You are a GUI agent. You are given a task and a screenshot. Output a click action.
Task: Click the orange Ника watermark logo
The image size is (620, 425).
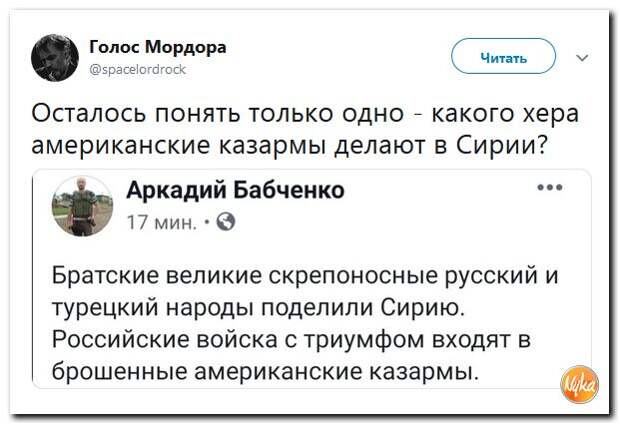[580, 384]
